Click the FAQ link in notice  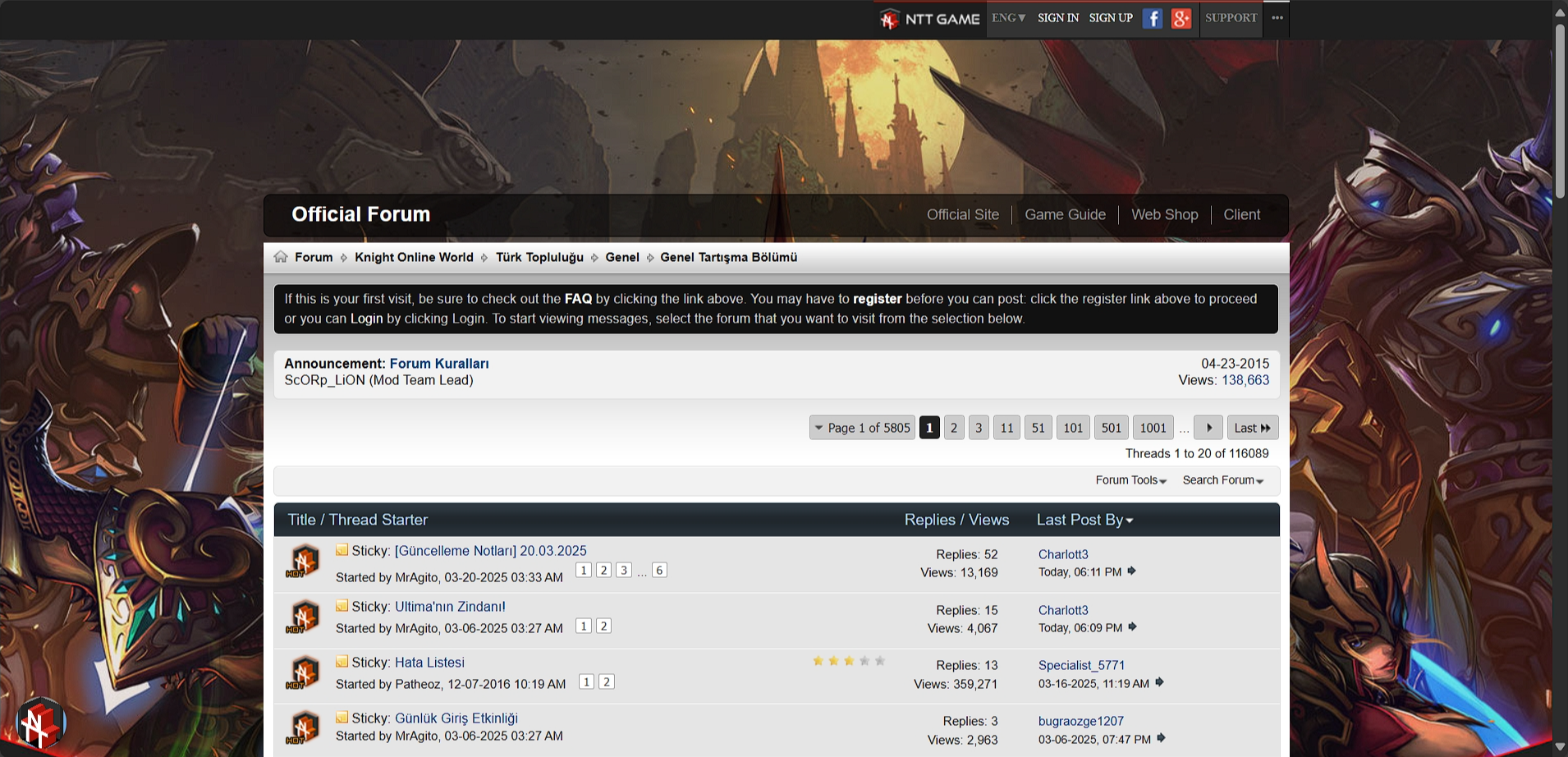pos(578,299)
